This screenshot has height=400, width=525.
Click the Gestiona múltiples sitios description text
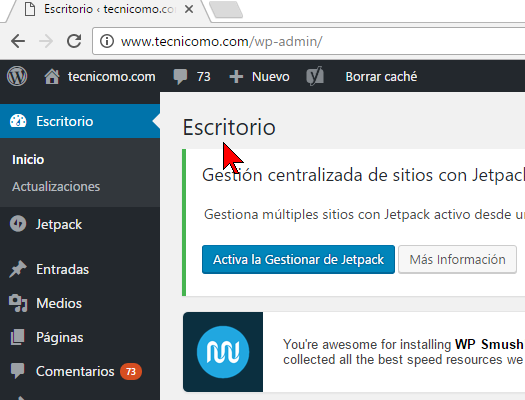coord(364,214)
